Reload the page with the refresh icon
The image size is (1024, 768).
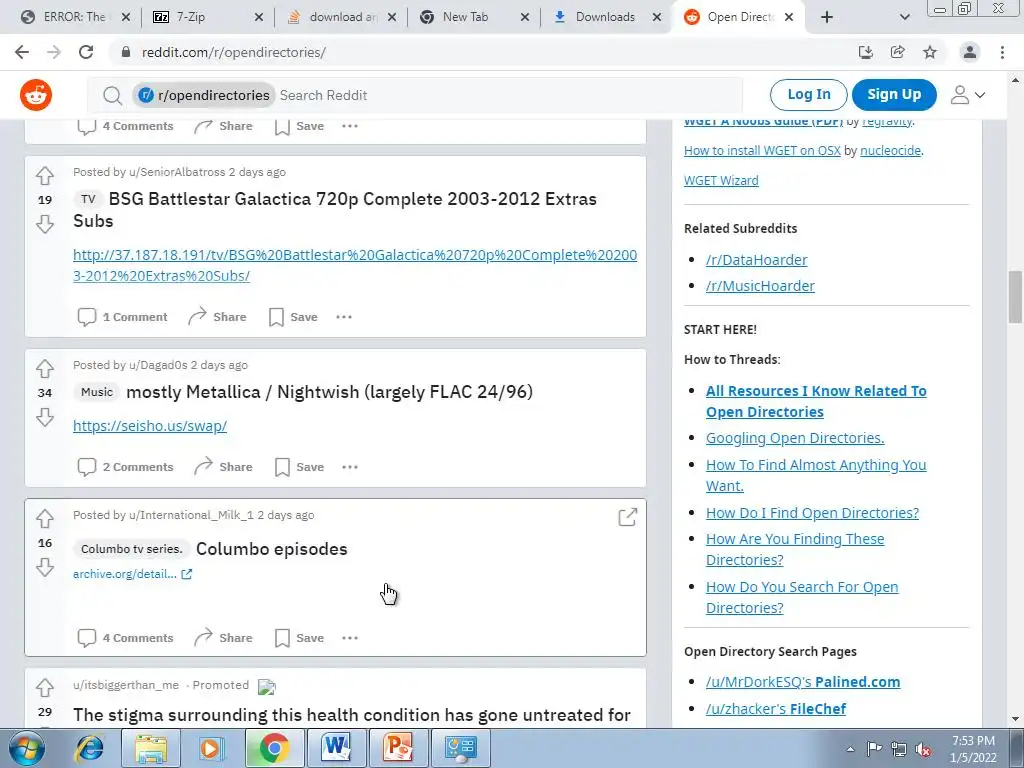coord(86,52)
